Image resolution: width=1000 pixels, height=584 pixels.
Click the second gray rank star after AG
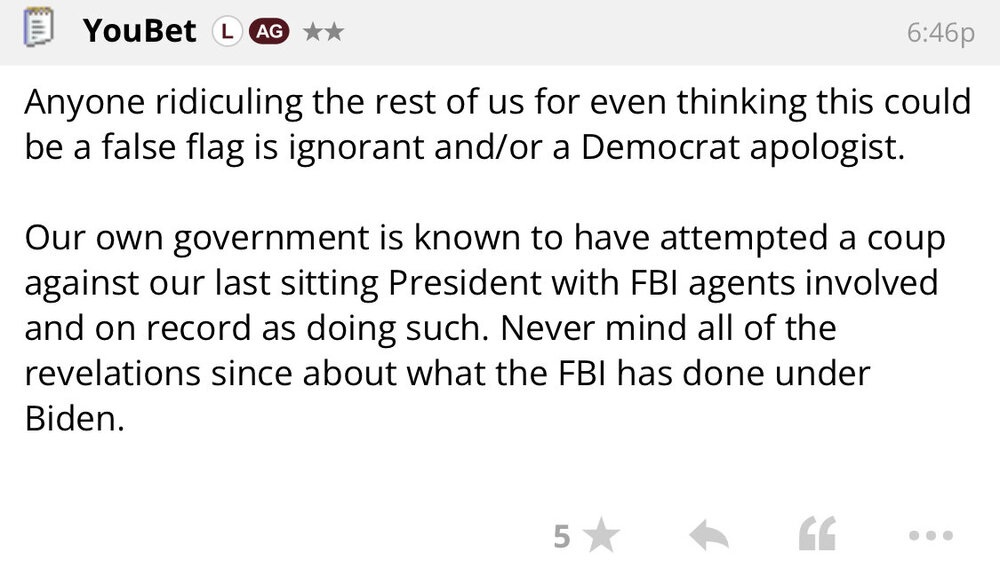(334, 32)
